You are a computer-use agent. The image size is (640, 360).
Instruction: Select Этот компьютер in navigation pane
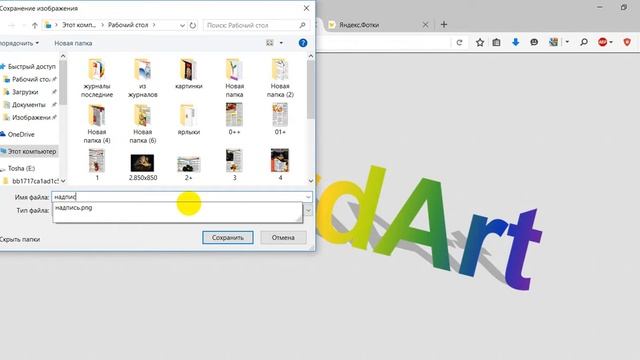point(32,151)
